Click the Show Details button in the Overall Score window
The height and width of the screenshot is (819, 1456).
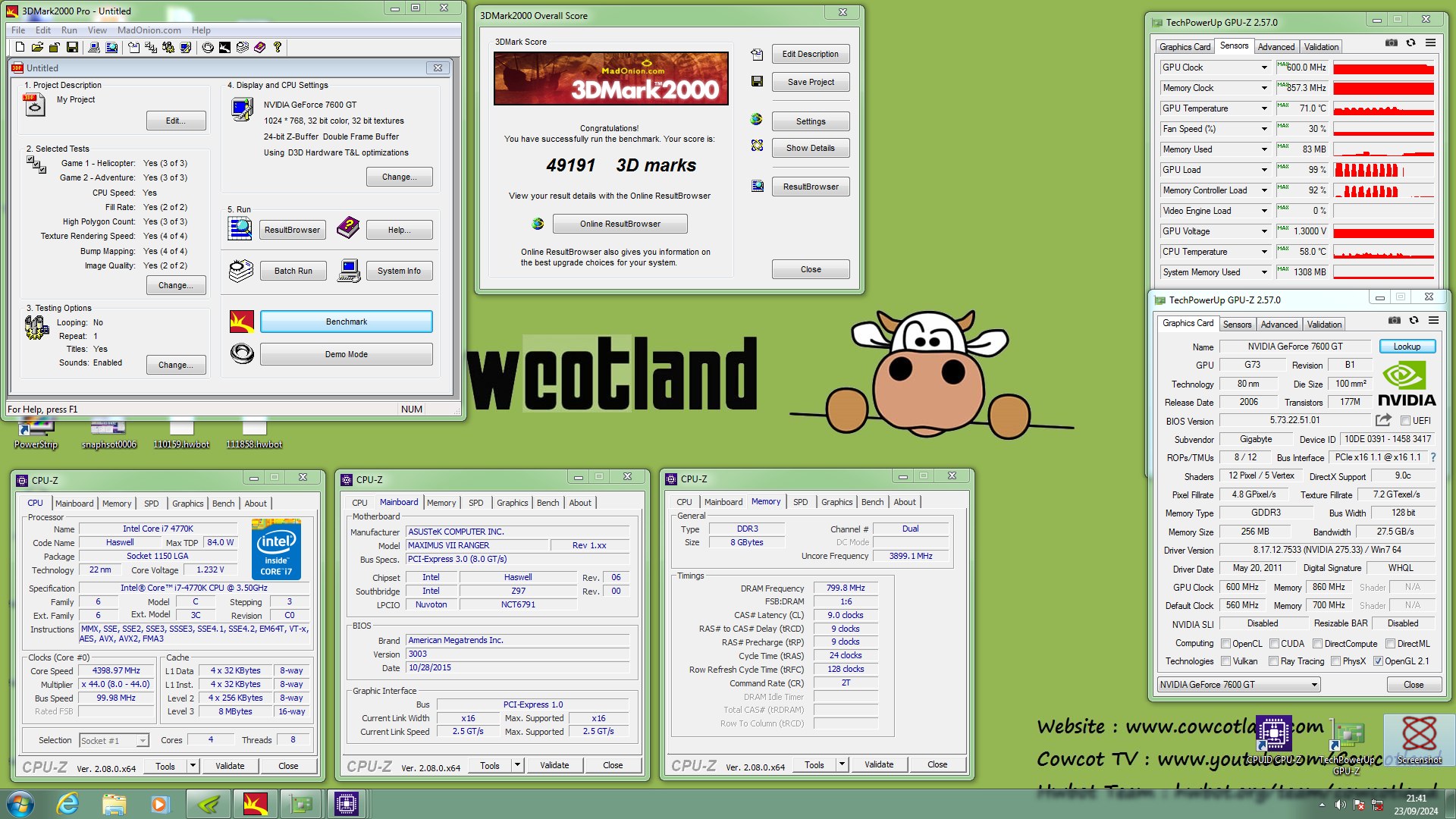[811, 148]
